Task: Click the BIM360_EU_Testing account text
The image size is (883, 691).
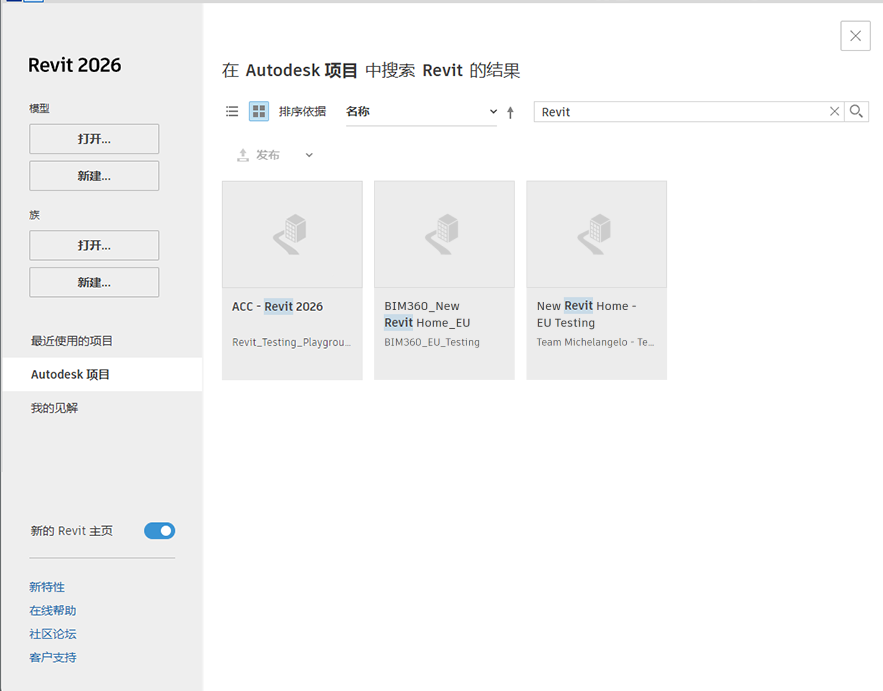Action: pos(432,342)
